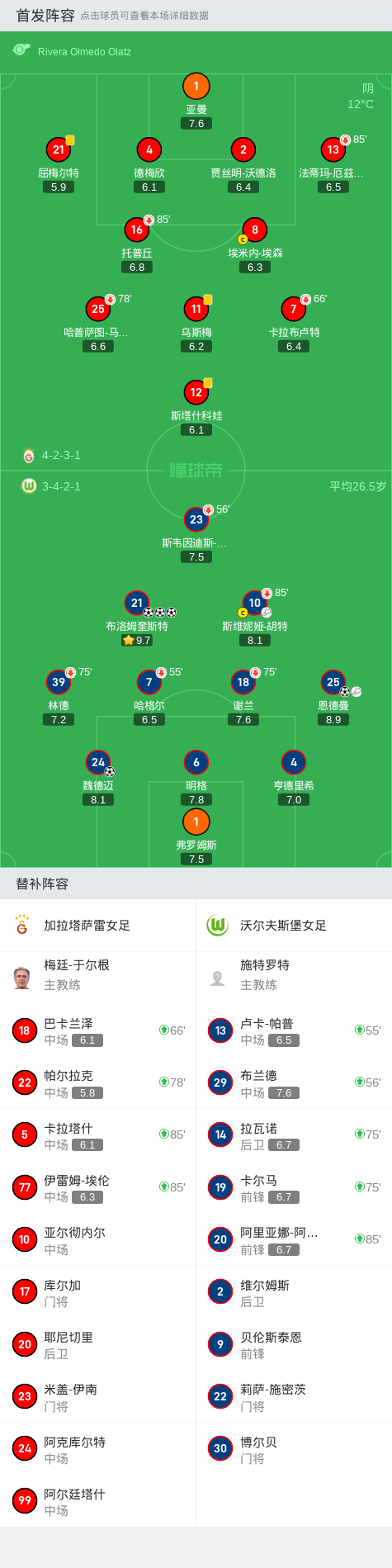Select captain 埃米内-埃森 number 8 icon
The height and width of the screenshot is (1568, 392).
pyautogui.click(x=255, y=230)
